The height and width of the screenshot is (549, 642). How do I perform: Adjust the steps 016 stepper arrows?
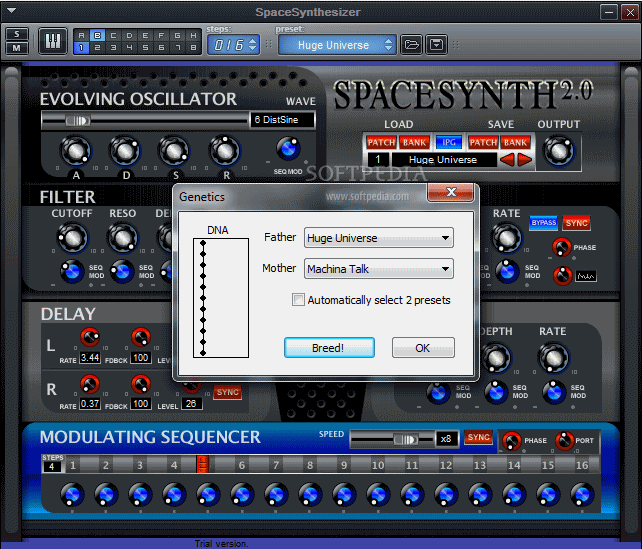click(253, 44)
